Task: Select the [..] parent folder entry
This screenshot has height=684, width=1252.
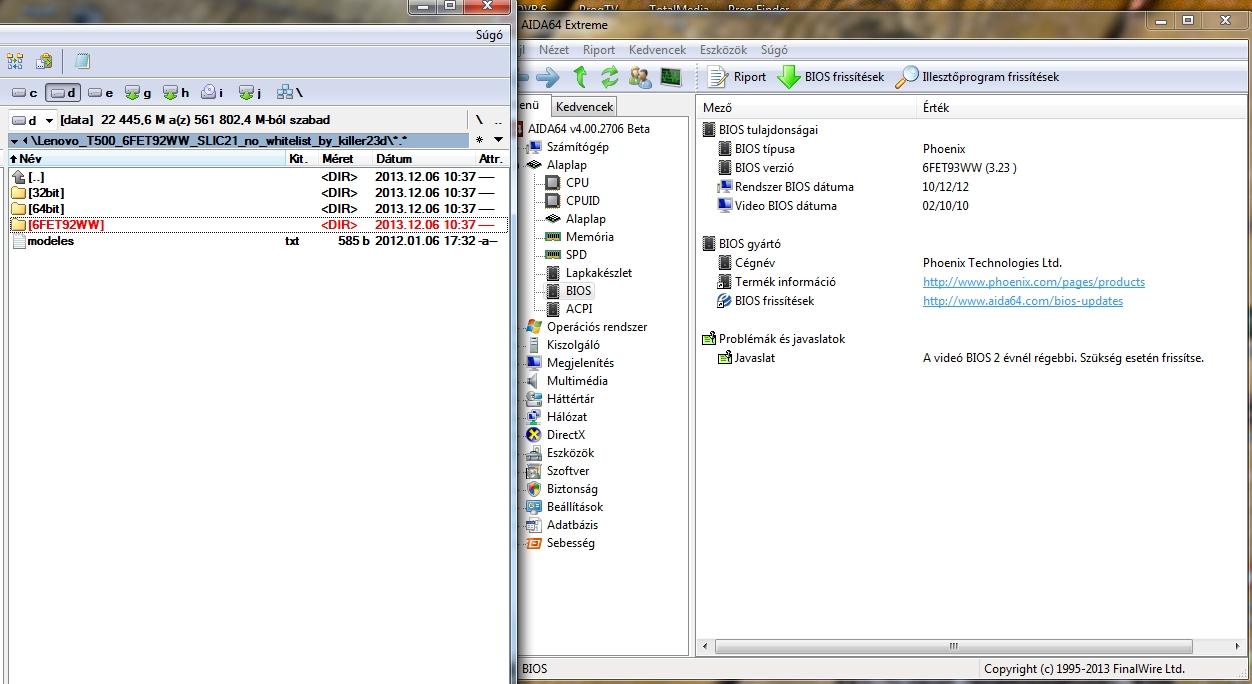Action: 258,177
